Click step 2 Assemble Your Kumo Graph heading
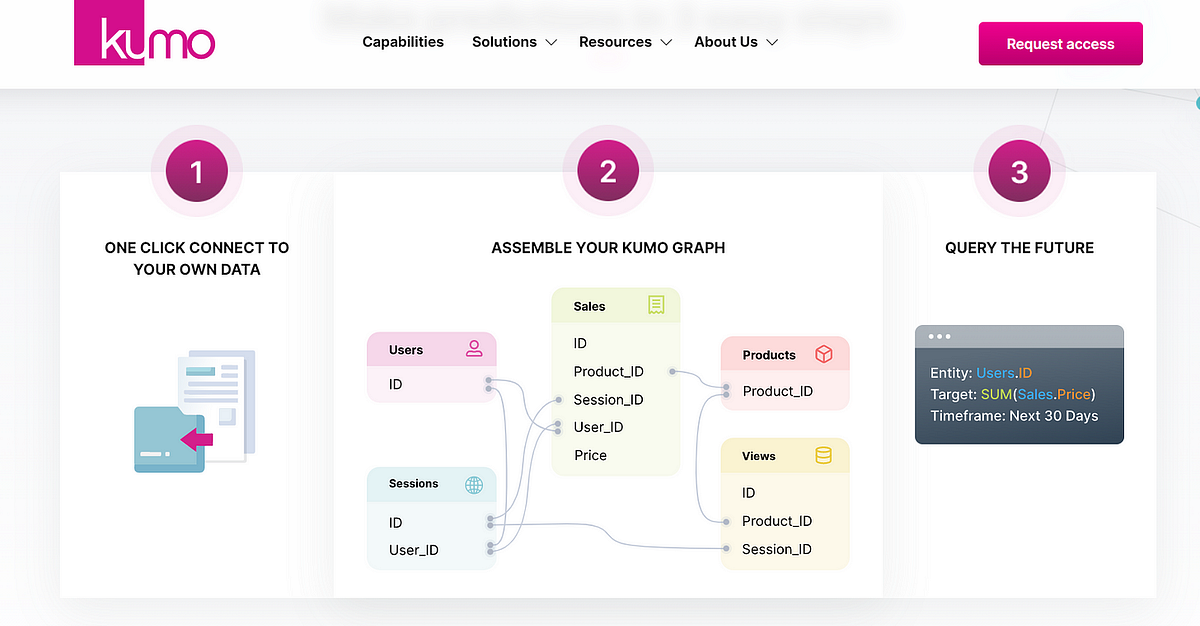Viewport: 1200px width, 626px height. (608, 247)
